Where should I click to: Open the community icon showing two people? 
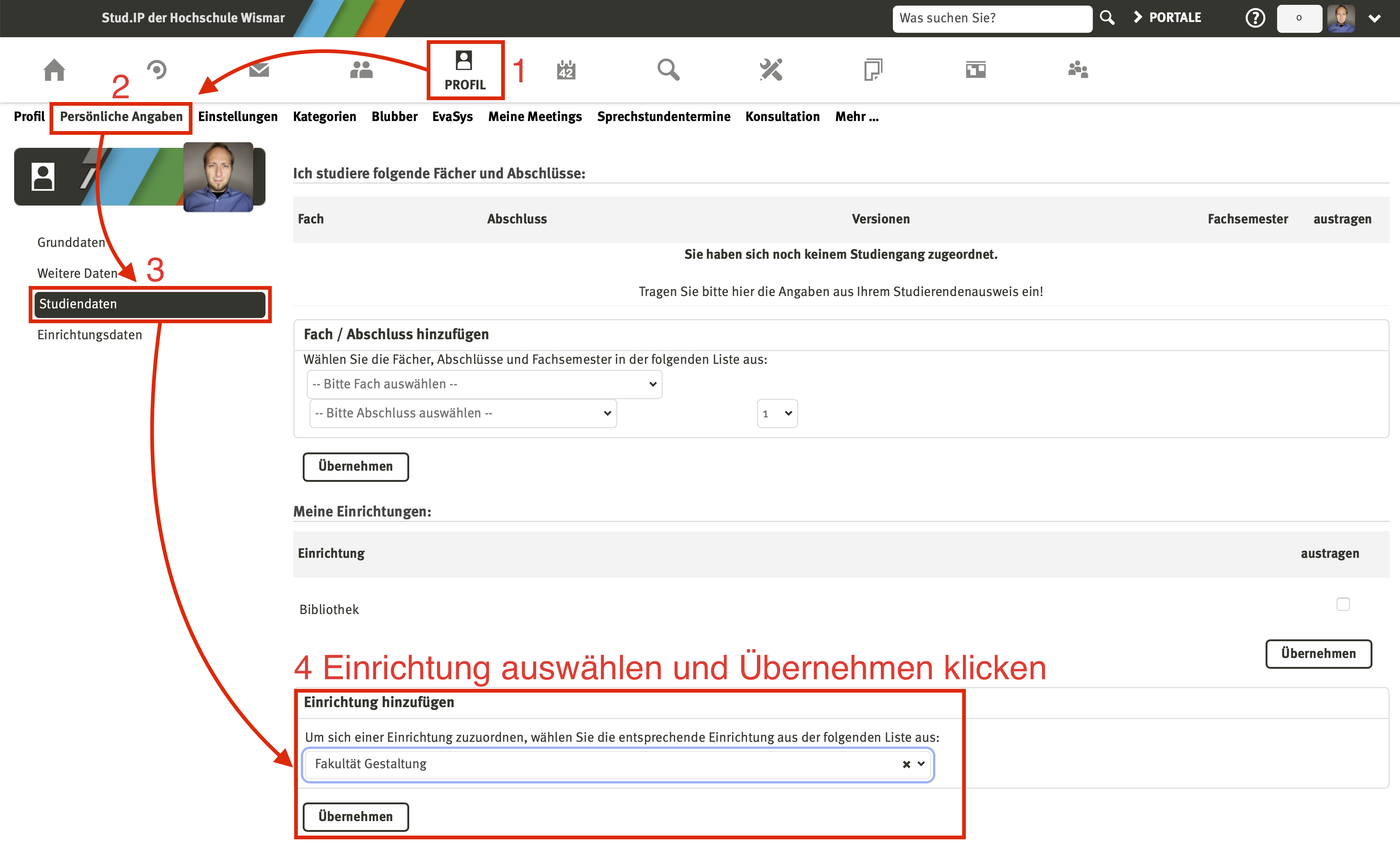(361, 69)
